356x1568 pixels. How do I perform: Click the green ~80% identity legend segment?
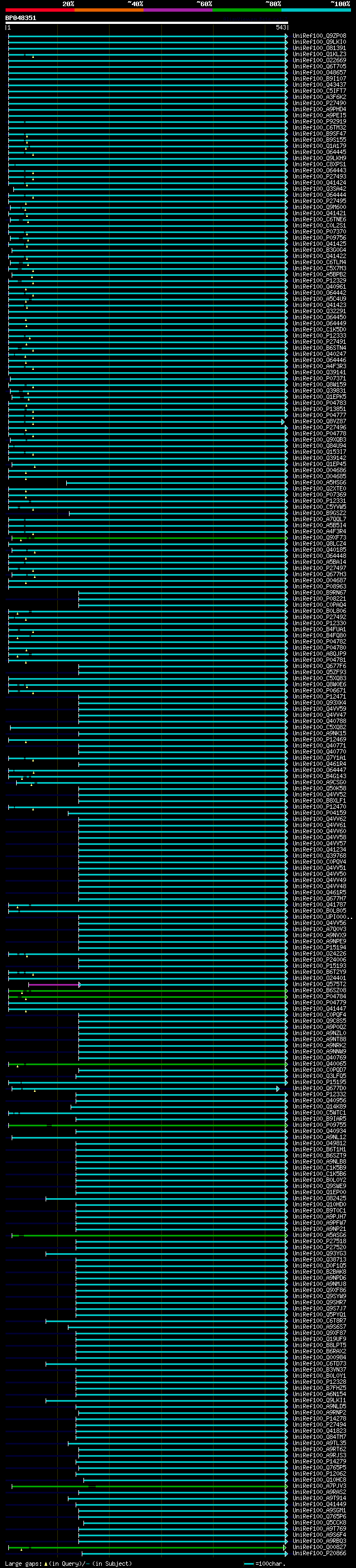pos(247,10)
